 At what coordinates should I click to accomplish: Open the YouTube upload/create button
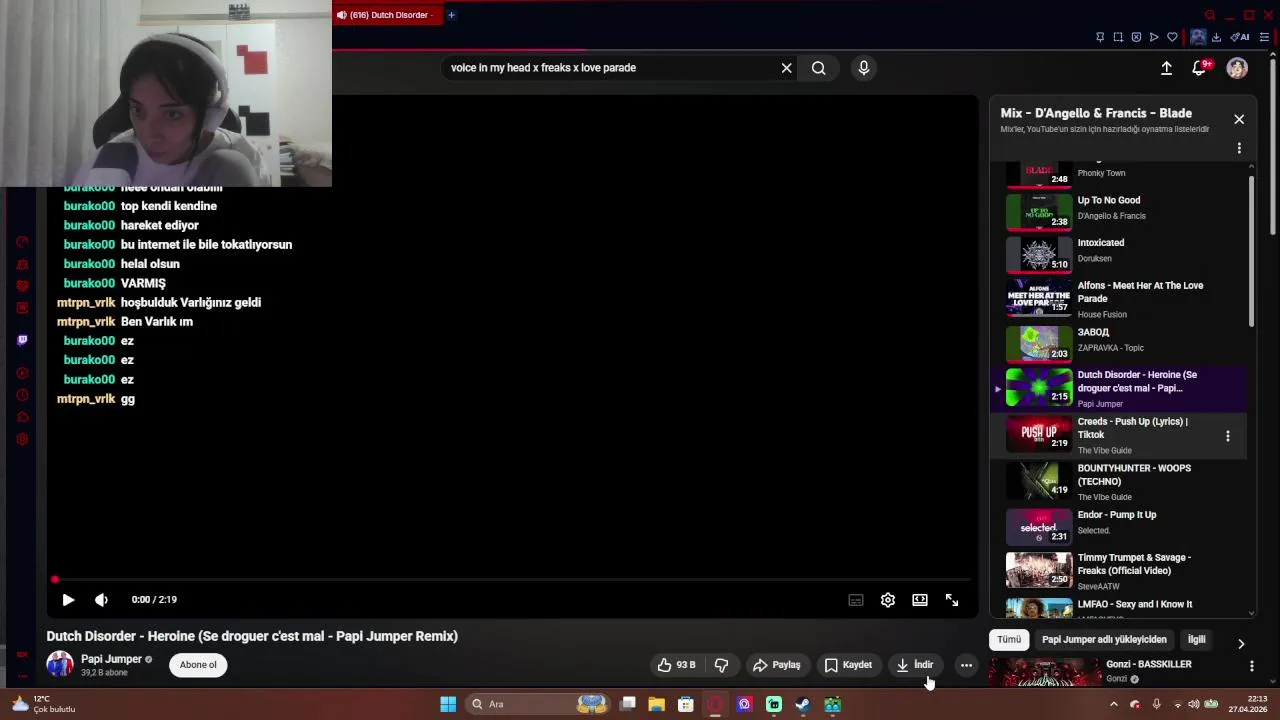1166,68
